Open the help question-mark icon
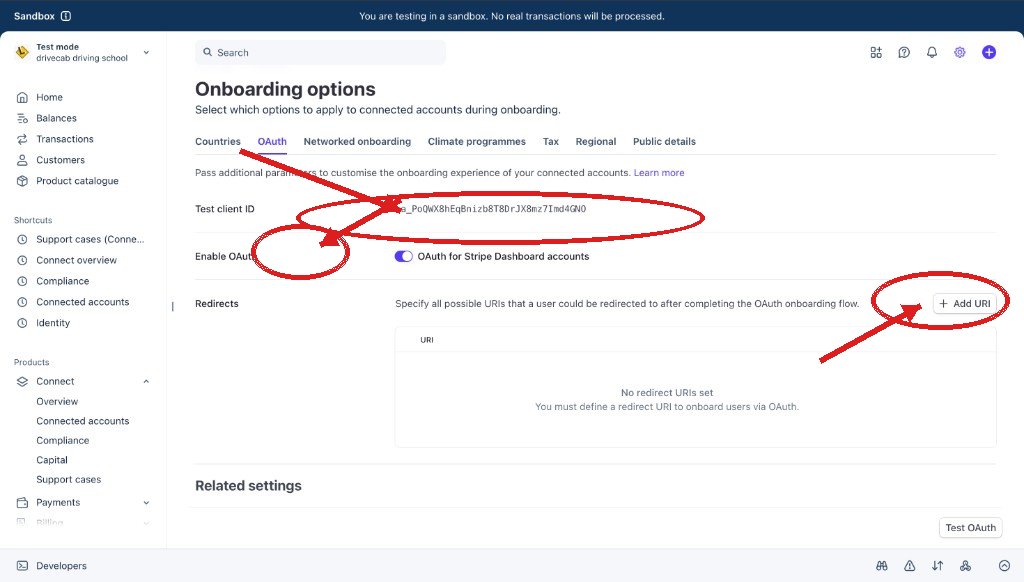 [904, 52]
